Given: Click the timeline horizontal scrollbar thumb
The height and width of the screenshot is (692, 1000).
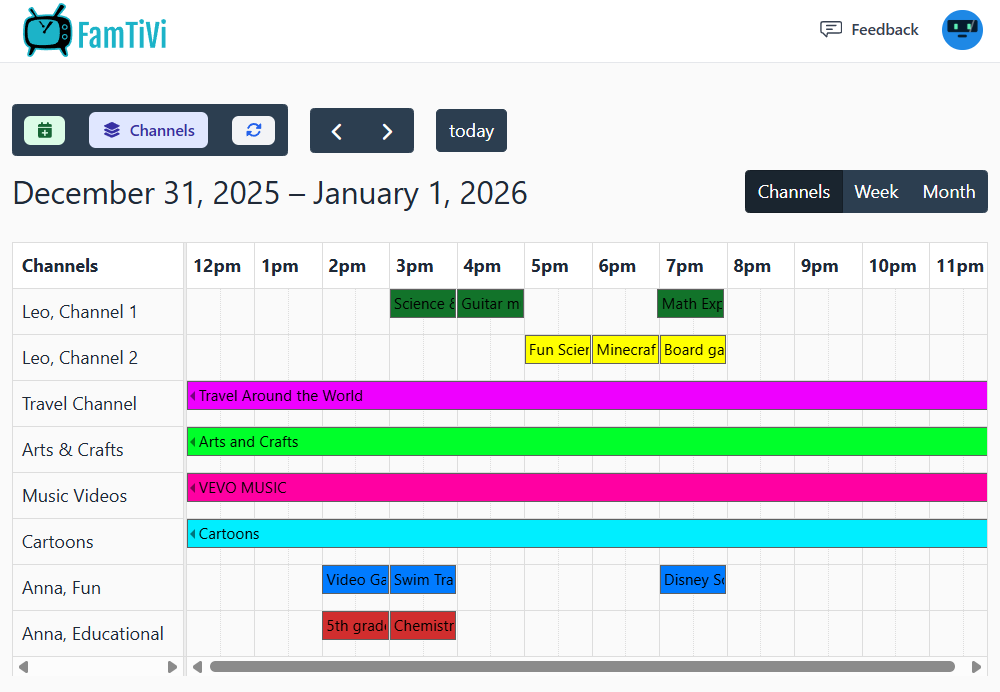Looking at the screenshot, I should [581, 667].
